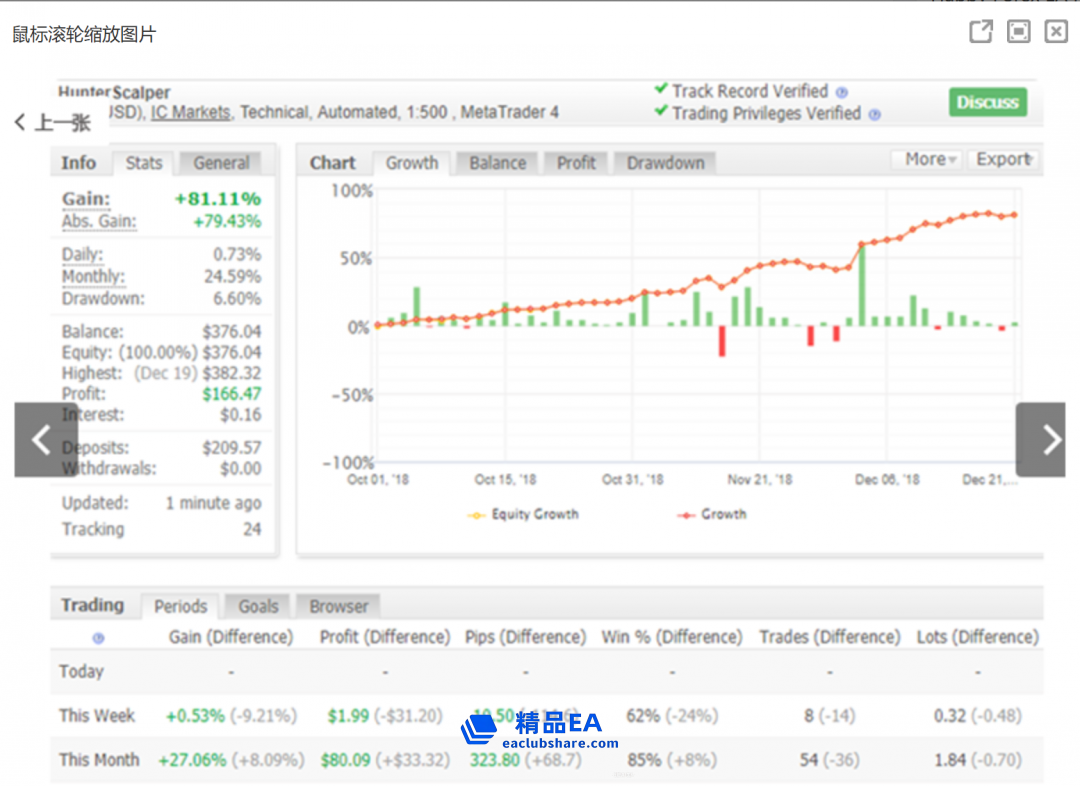Open the IC Markets broker link
The width and height of the screenshot is (1080, 786).
(190, 113)
